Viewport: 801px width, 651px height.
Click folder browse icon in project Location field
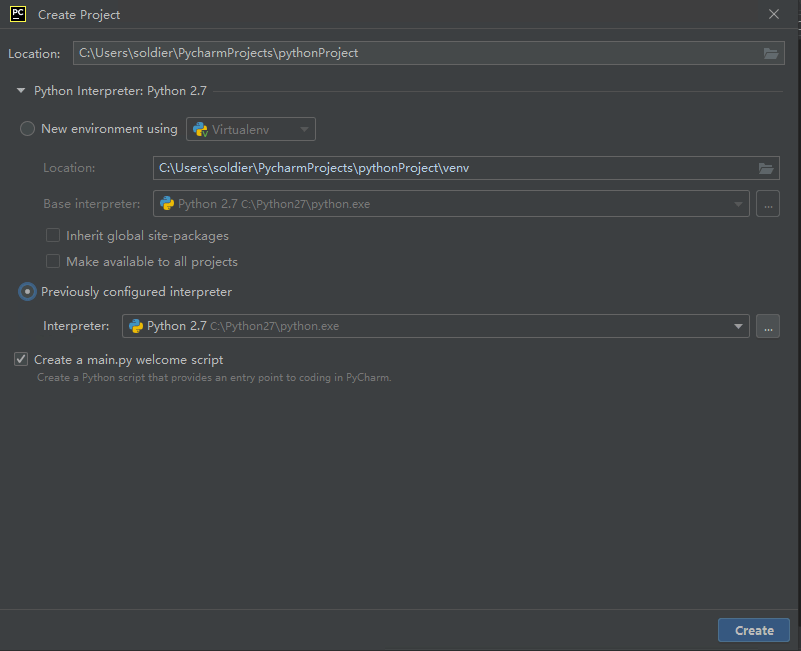point(771,53)
